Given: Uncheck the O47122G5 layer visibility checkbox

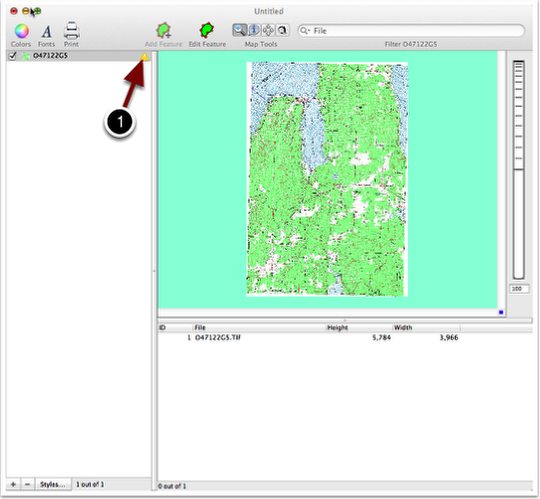Looking at the screenshot, I should pyautogui.click(x=12, y=56).
